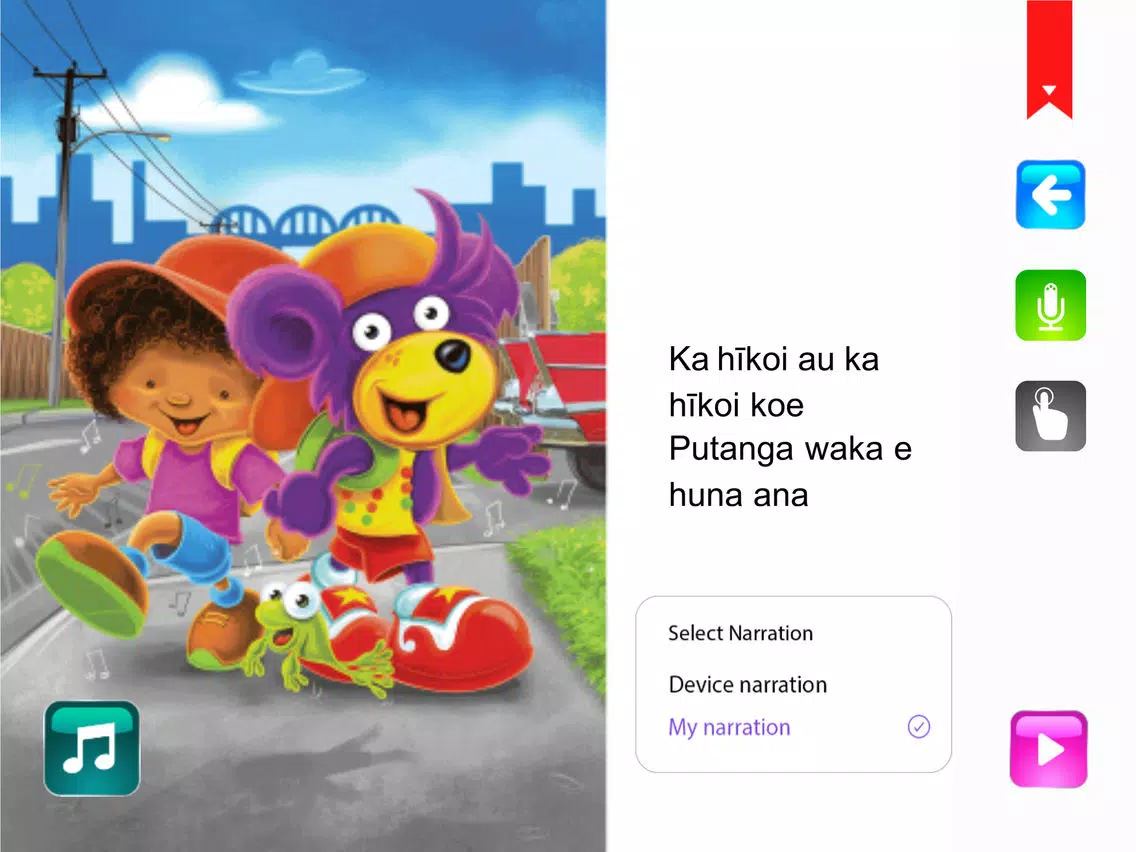
Task: Click the blue back arrow button
Action: [1051, 194]
